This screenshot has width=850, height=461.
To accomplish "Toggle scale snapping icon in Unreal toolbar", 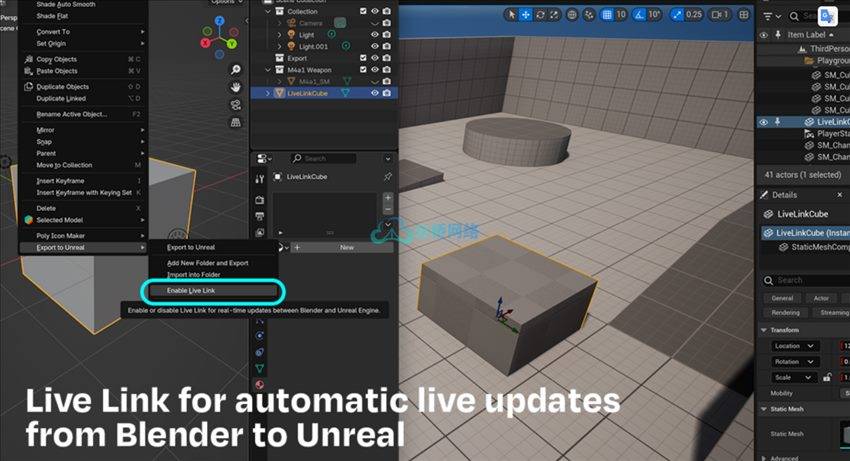I will [677, 15].
